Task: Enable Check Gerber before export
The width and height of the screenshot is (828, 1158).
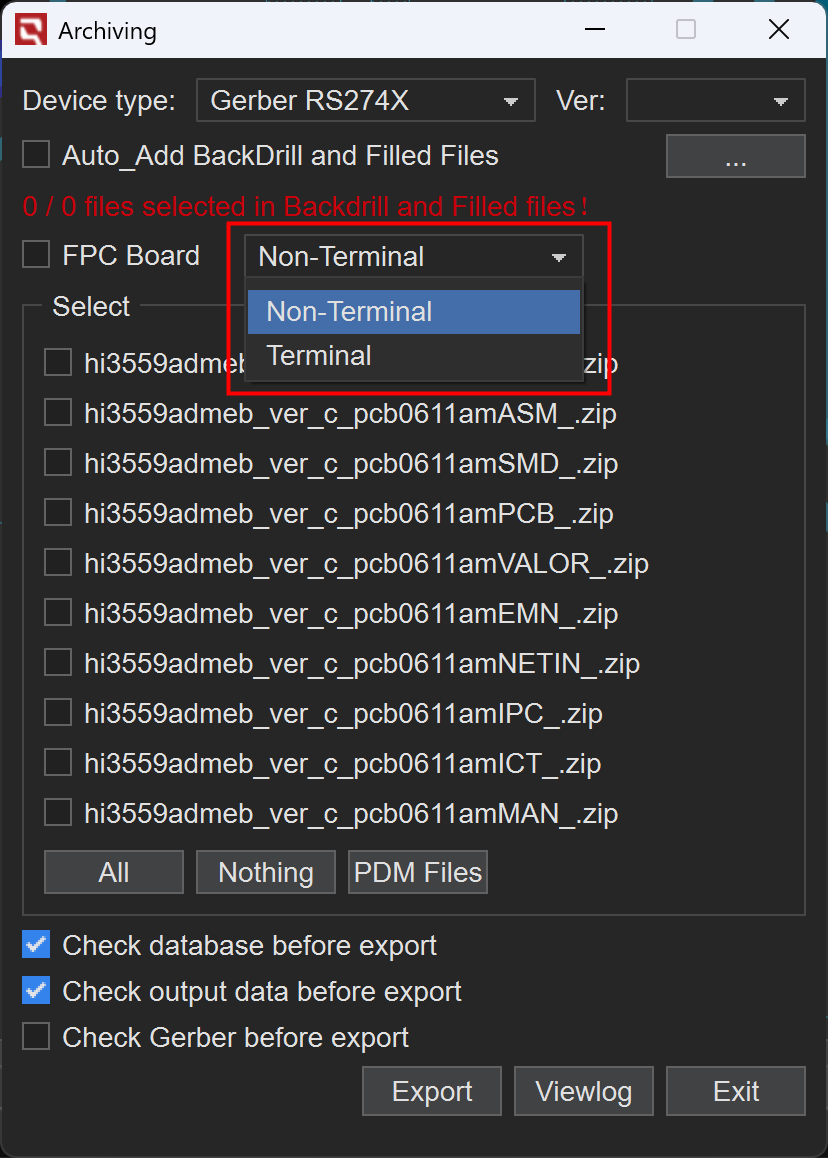Action: (37, 1037)
